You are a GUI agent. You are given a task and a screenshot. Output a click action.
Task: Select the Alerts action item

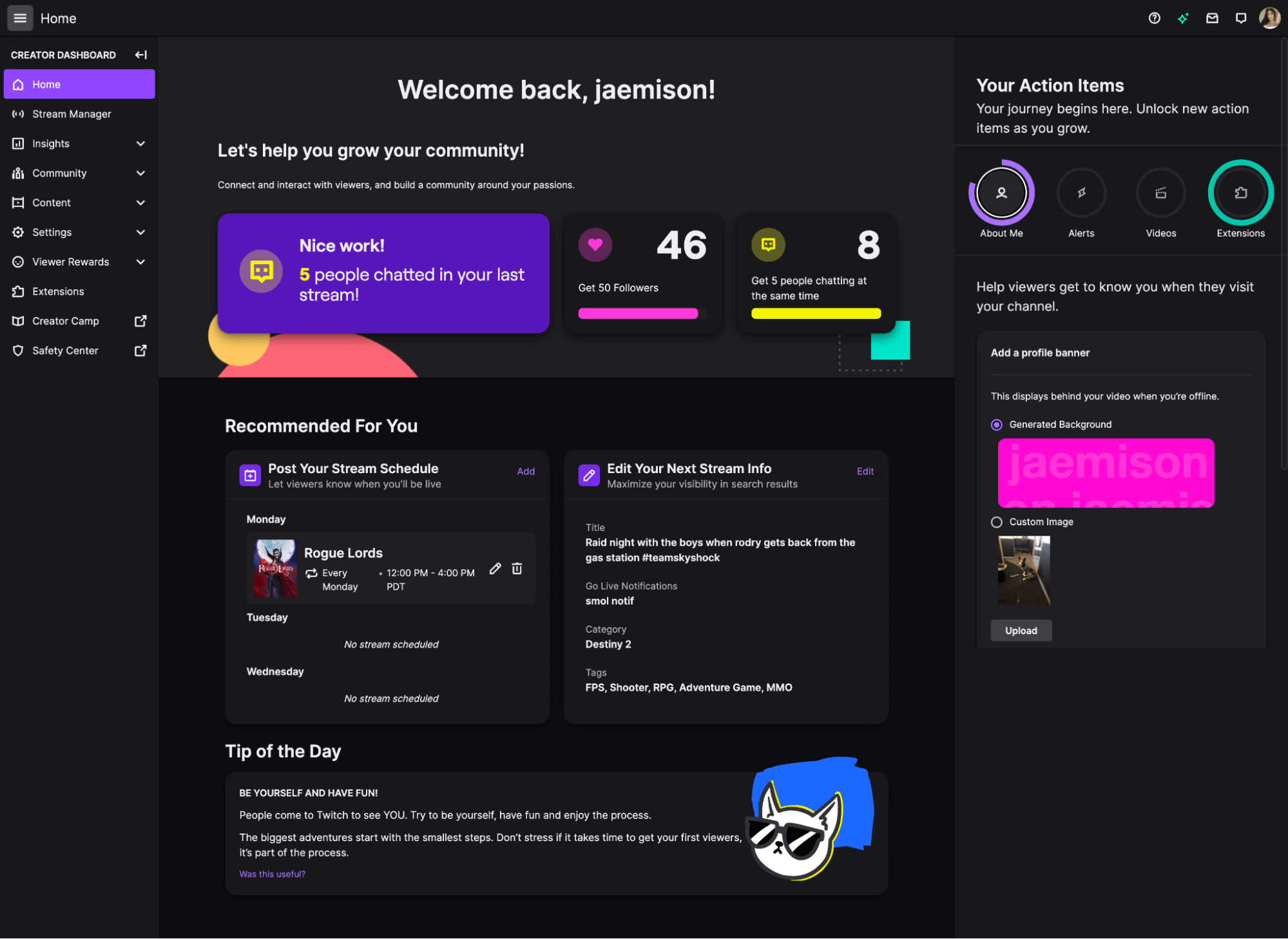coord(1081,192)
